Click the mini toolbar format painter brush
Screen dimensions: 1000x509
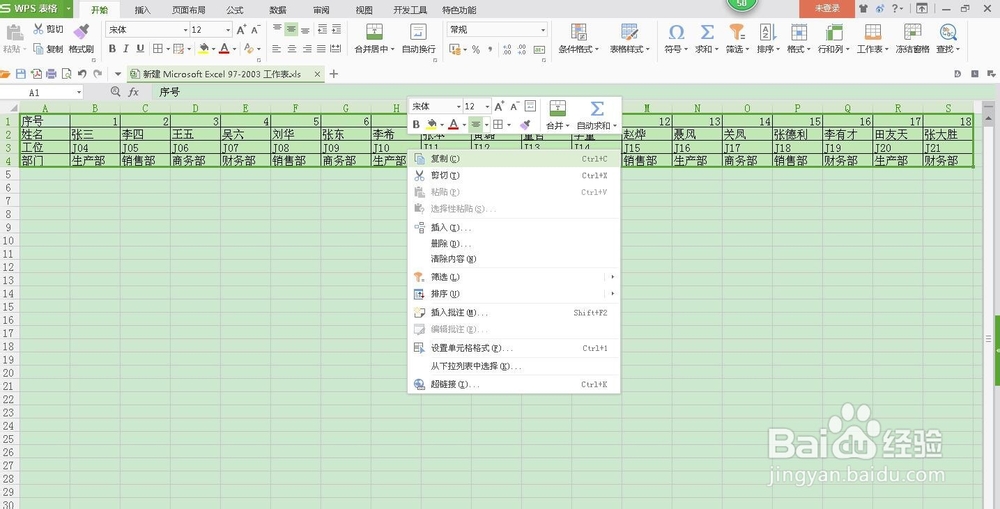click(525, 124)
